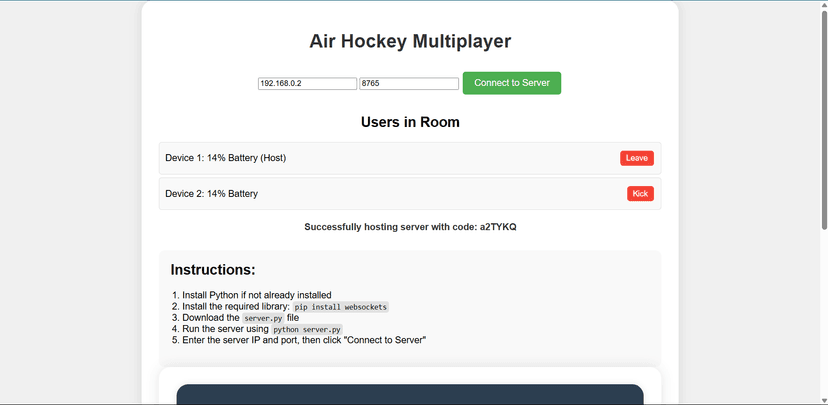Image resolution: width=828 pixels, height=405 pixels.
Task: Click the red Leave button for Device 1
Action: tap(636, 158)
